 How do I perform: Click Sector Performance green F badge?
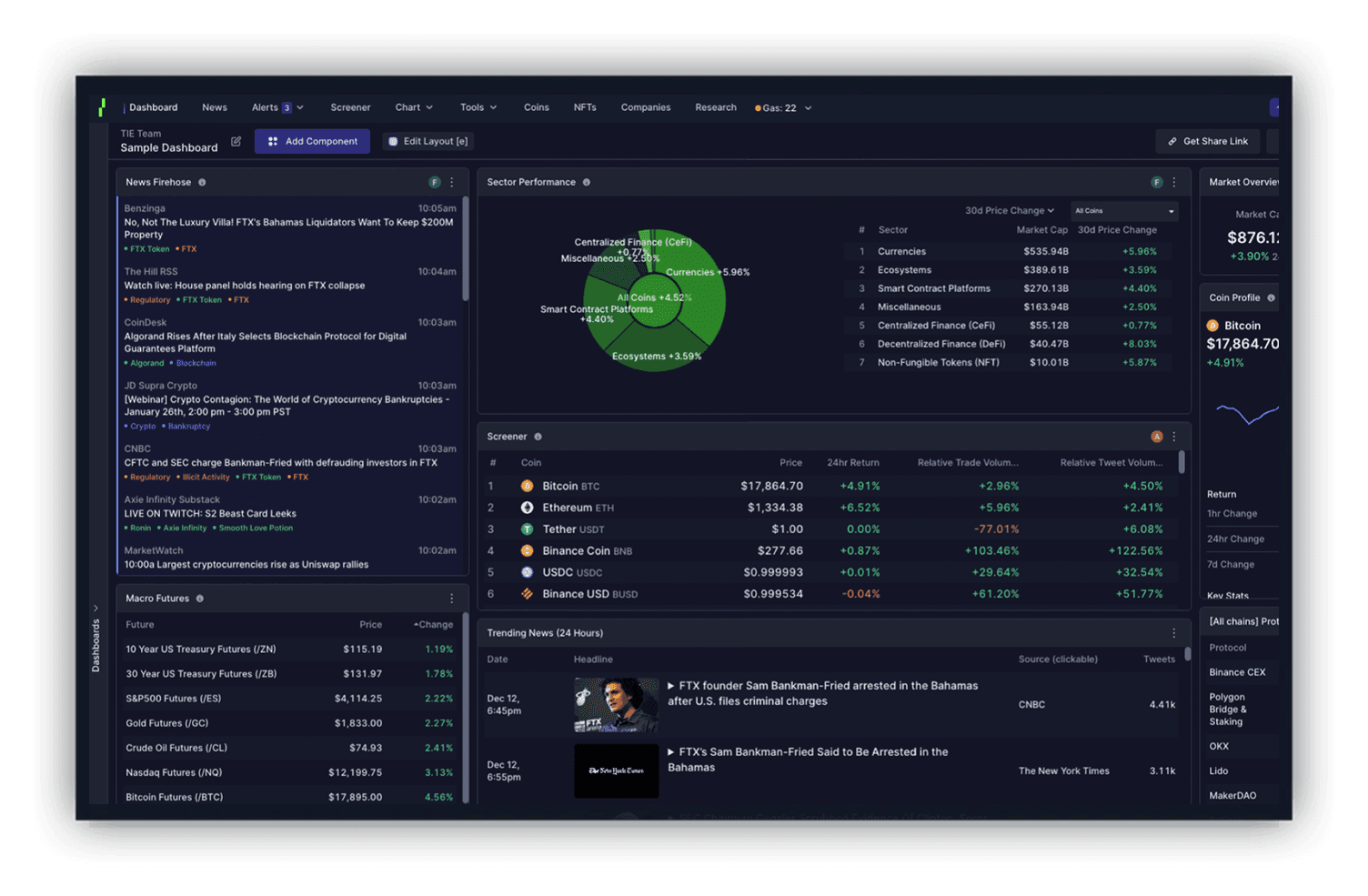(1156, 182)
